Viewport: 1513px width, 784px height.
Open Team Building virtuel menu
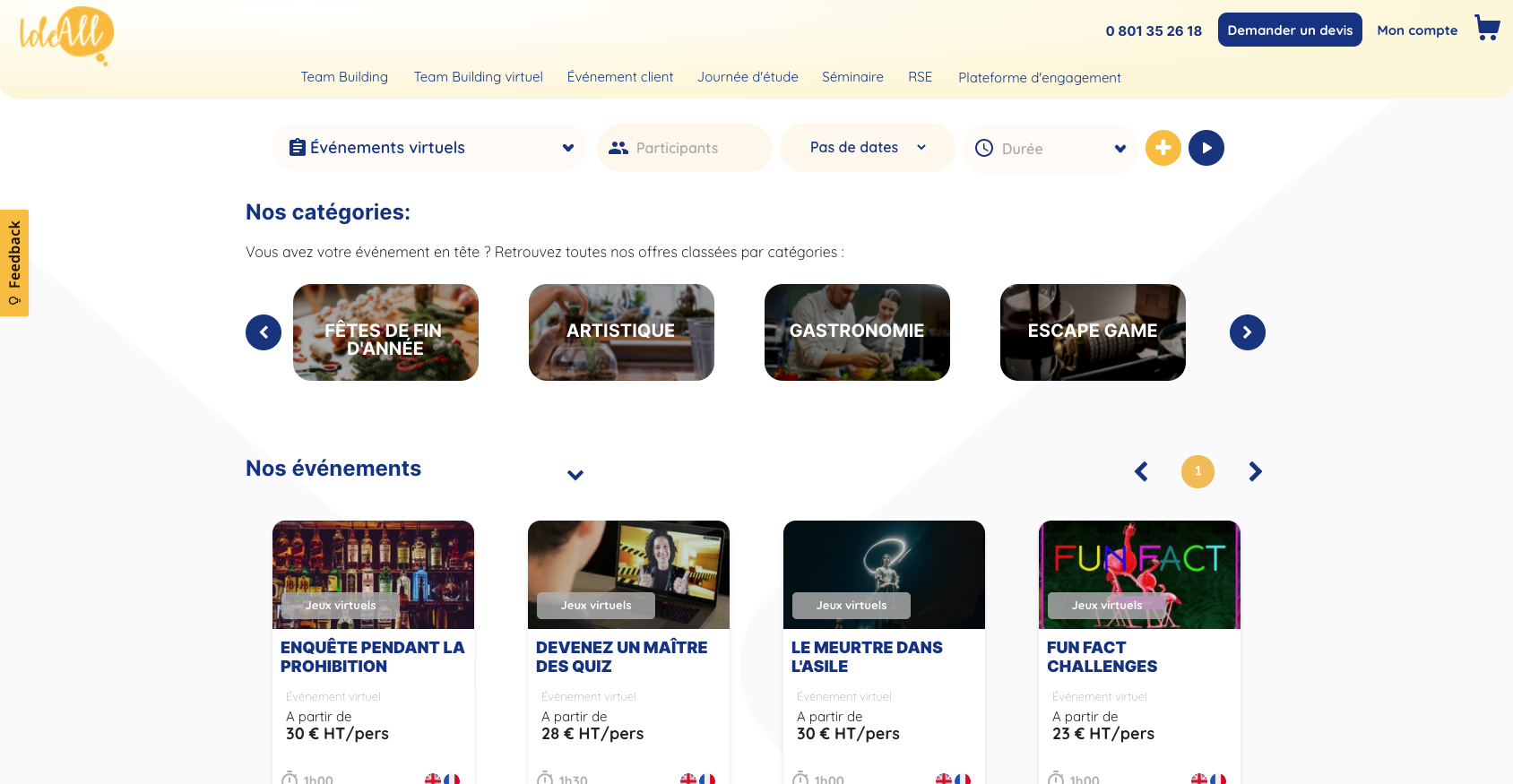tap(478, 77)
